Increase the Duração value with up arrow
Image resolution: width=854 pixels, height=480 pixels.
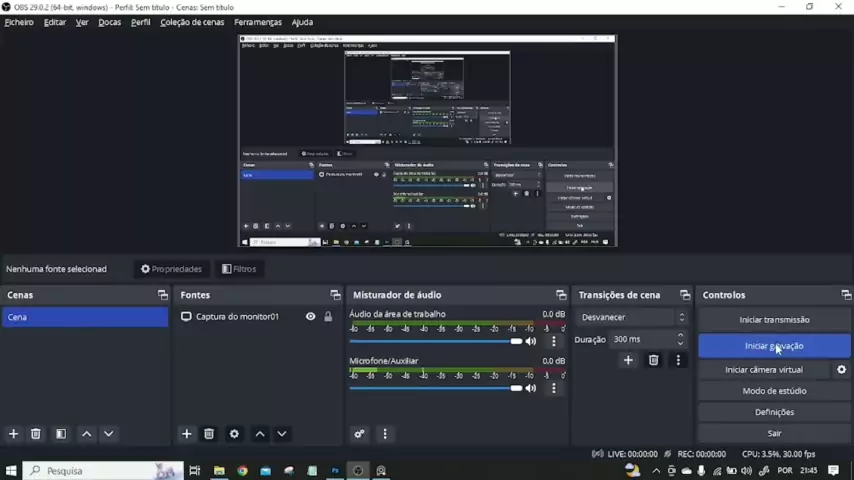(681, 335)
